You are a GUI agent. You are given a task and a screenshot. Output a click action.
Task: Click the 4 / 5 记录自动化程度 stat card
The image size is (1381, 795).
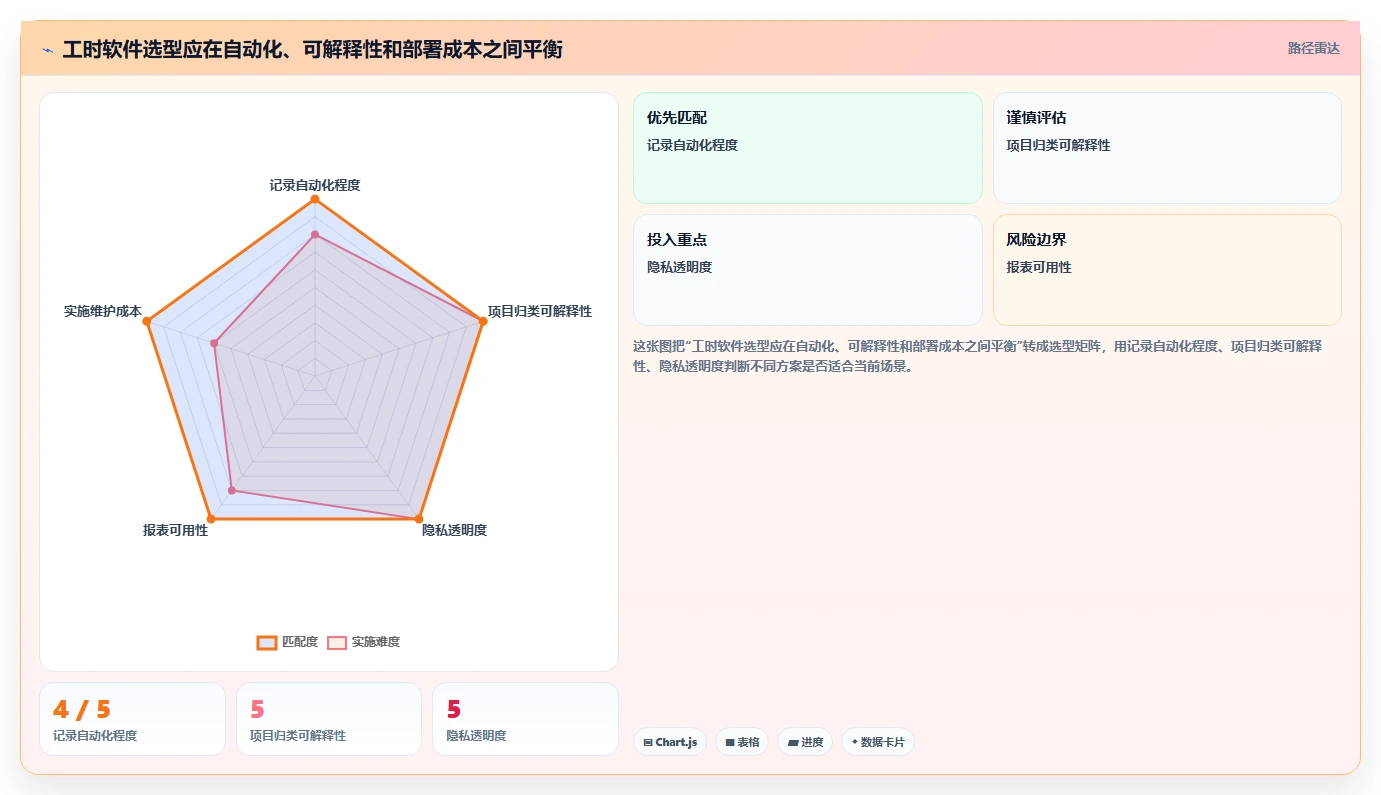point(132,719)
